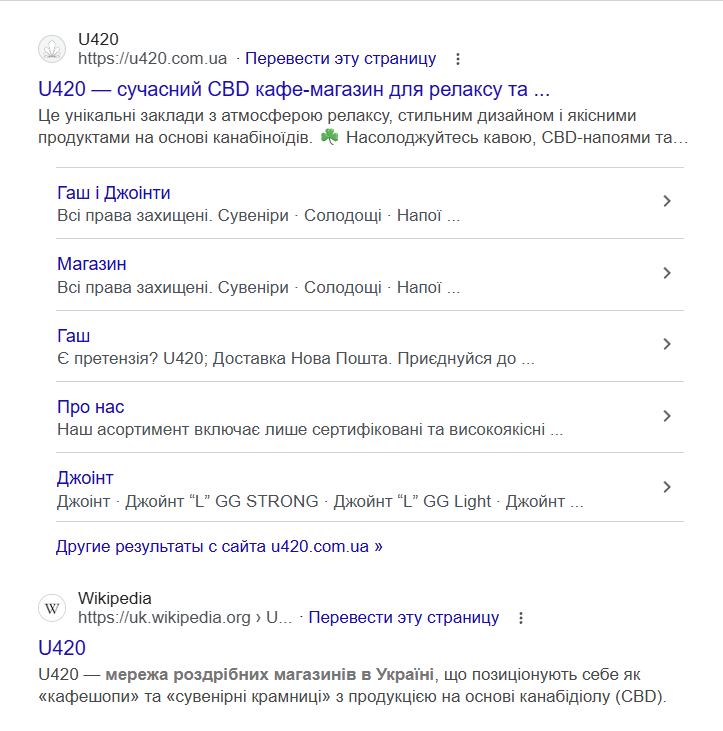
Task: Go to the 'Магазин' sitelink
Action: point(92,264)
